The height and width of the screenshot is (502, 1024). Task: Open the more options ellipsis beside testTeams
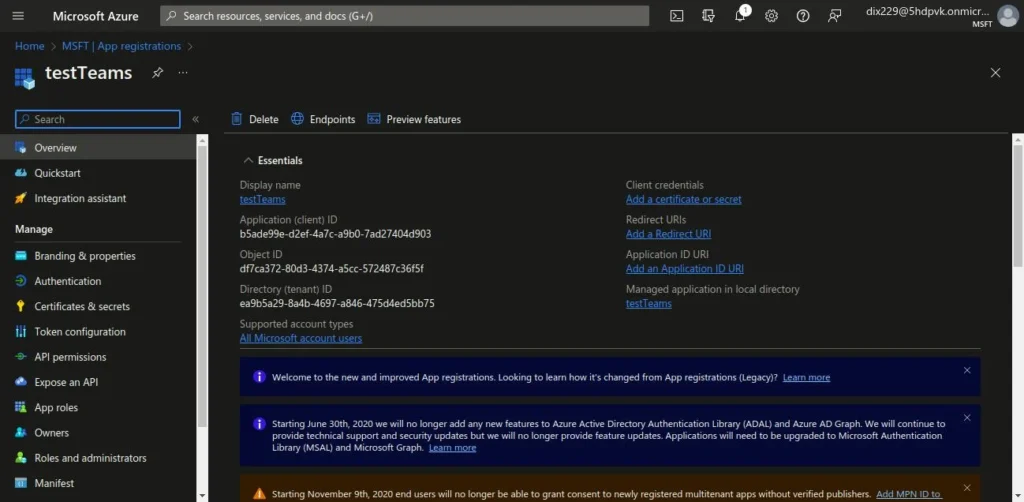pos(183,72)
